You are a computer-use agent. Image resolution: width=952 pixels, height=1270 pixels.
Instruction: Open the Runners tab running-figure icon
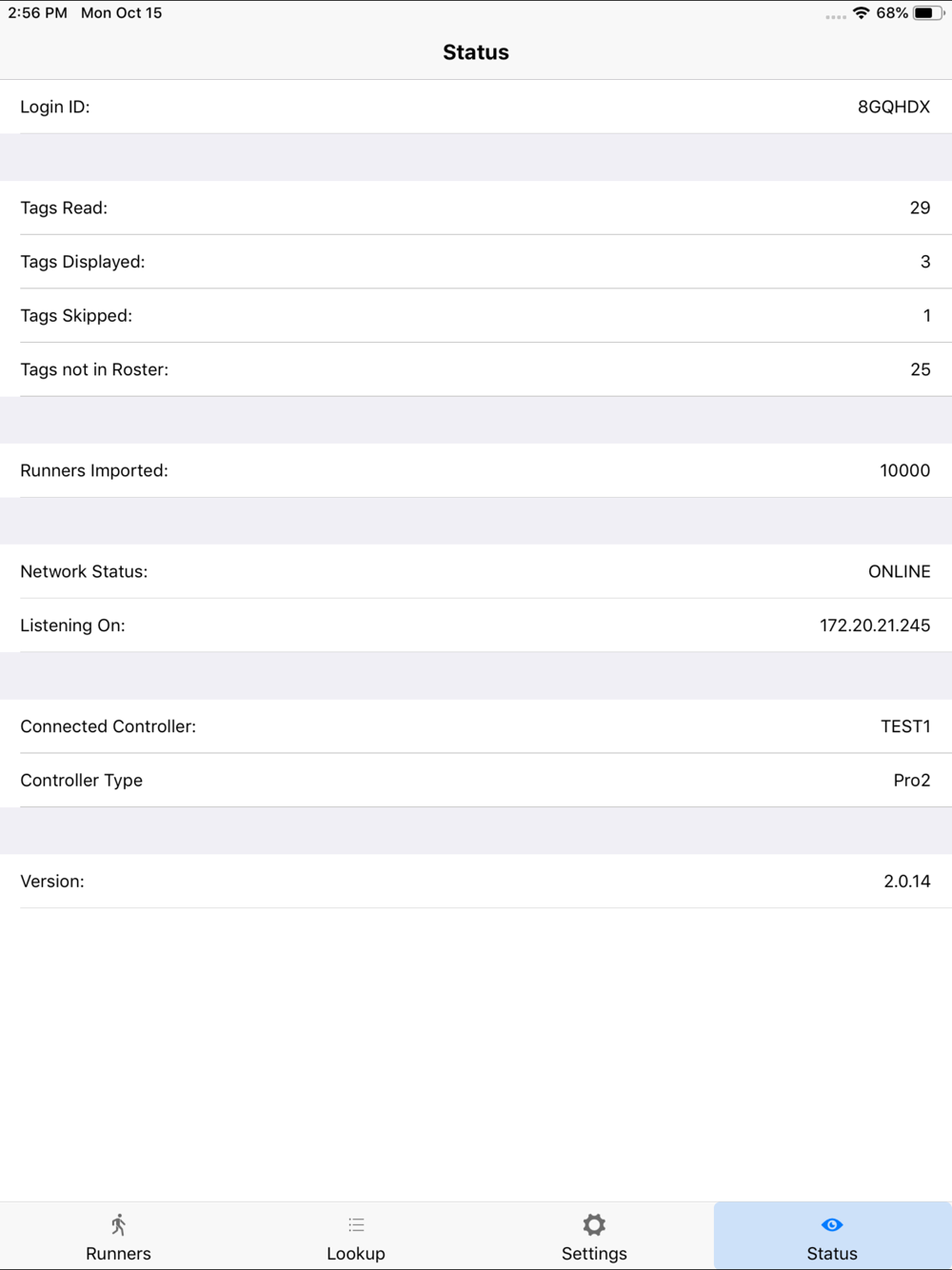pos(118,1224)
